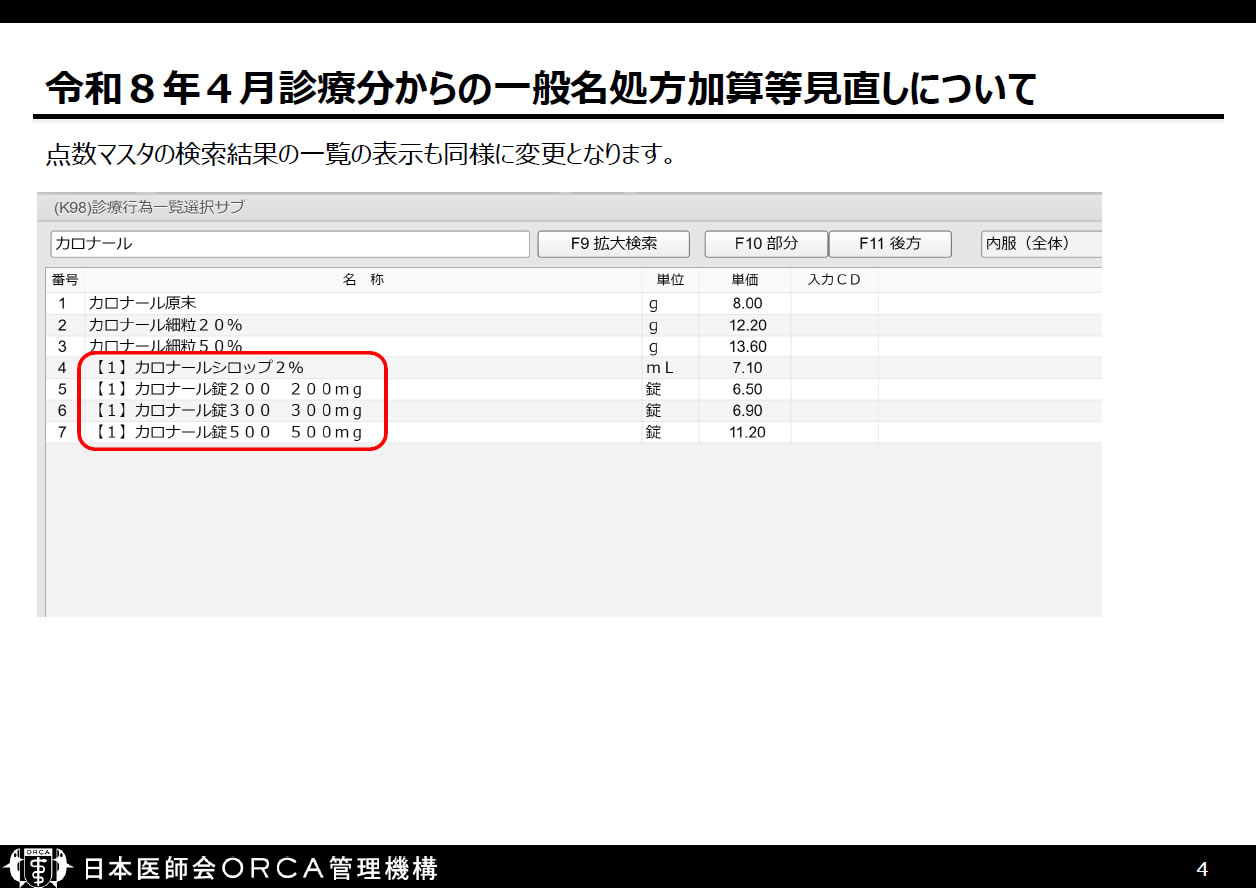Viewport: 1256px width, 888px height.
Task: Select row 1 カロナール原末
Action: click(150, 303)
